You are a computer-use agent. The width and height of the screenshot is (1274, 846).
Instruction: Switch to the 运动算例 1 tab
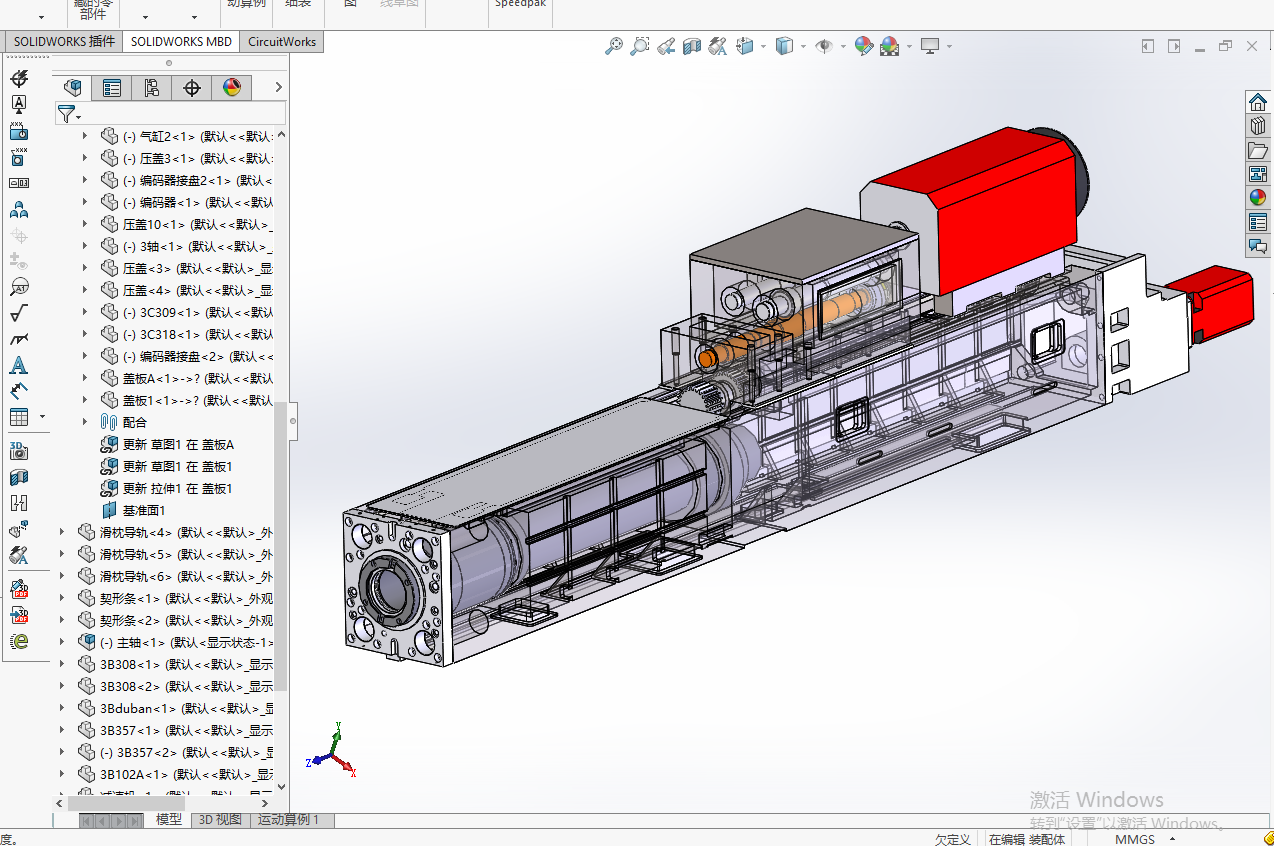289,820
